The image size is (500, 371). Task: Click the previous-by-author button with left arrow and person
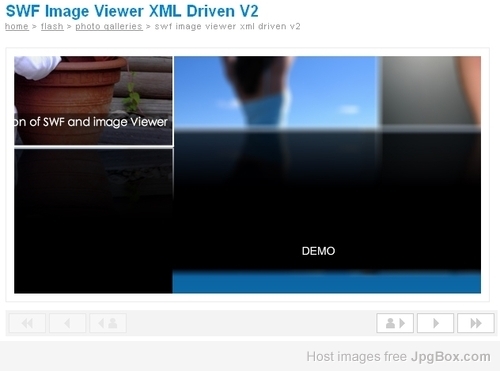pyautogui.click(x=108, y=323)
